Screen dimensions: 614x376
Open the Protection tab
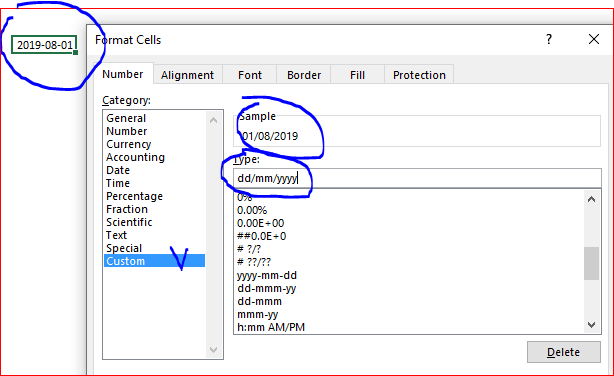[419, 75]
